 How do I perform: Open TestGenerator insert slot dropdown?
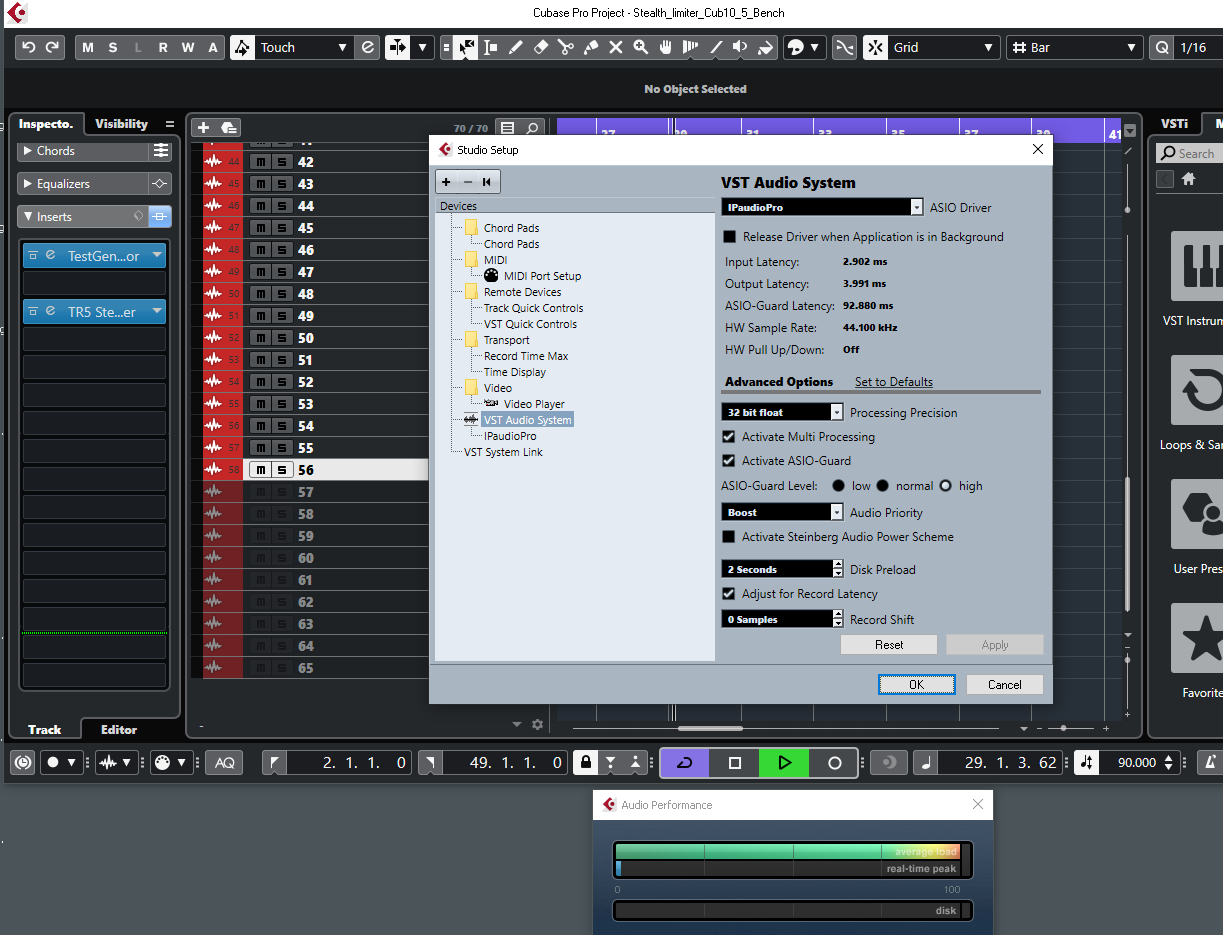tap(157, 256)
